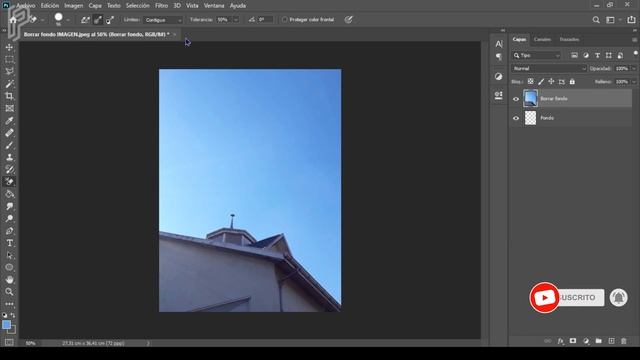The image size is (640, 360).
Task: Open the Archivo menu
Action: [26, 6]
